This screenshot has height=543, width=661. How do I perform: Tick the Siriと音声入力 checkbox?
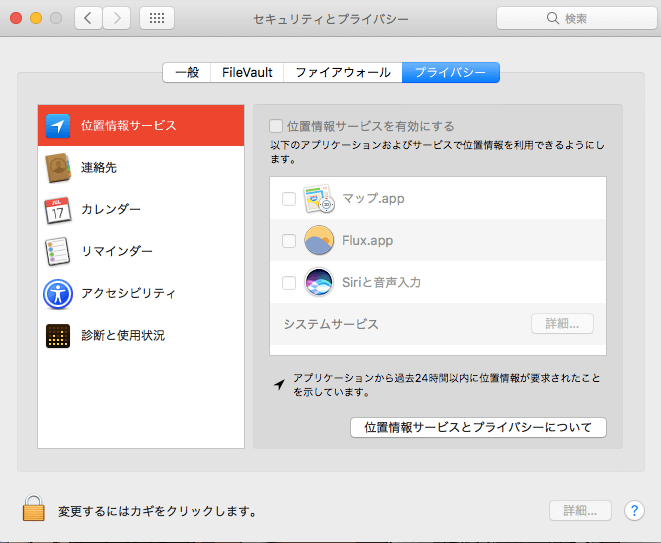[289, 282]
